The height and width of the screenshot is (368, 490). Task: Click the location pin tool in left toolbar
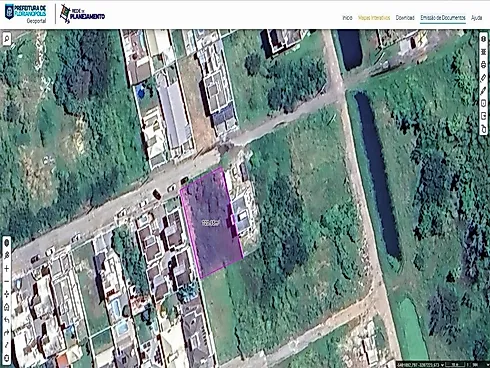(x=6, y=255)
